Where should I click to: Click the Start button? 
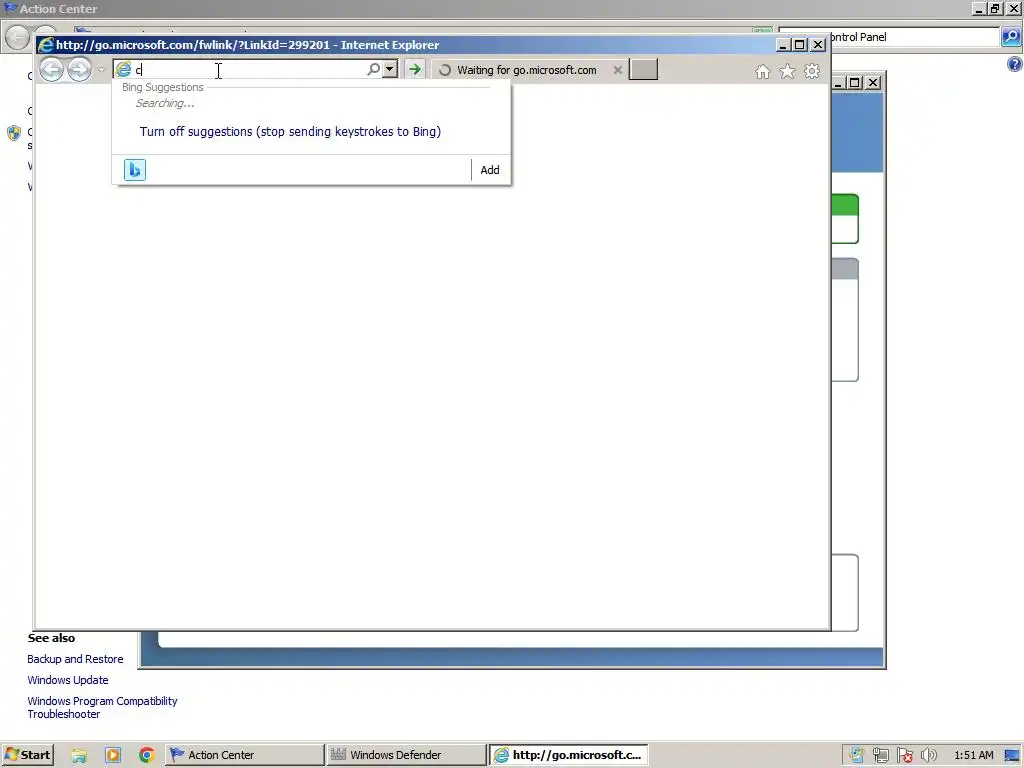[x=27, y=755]
